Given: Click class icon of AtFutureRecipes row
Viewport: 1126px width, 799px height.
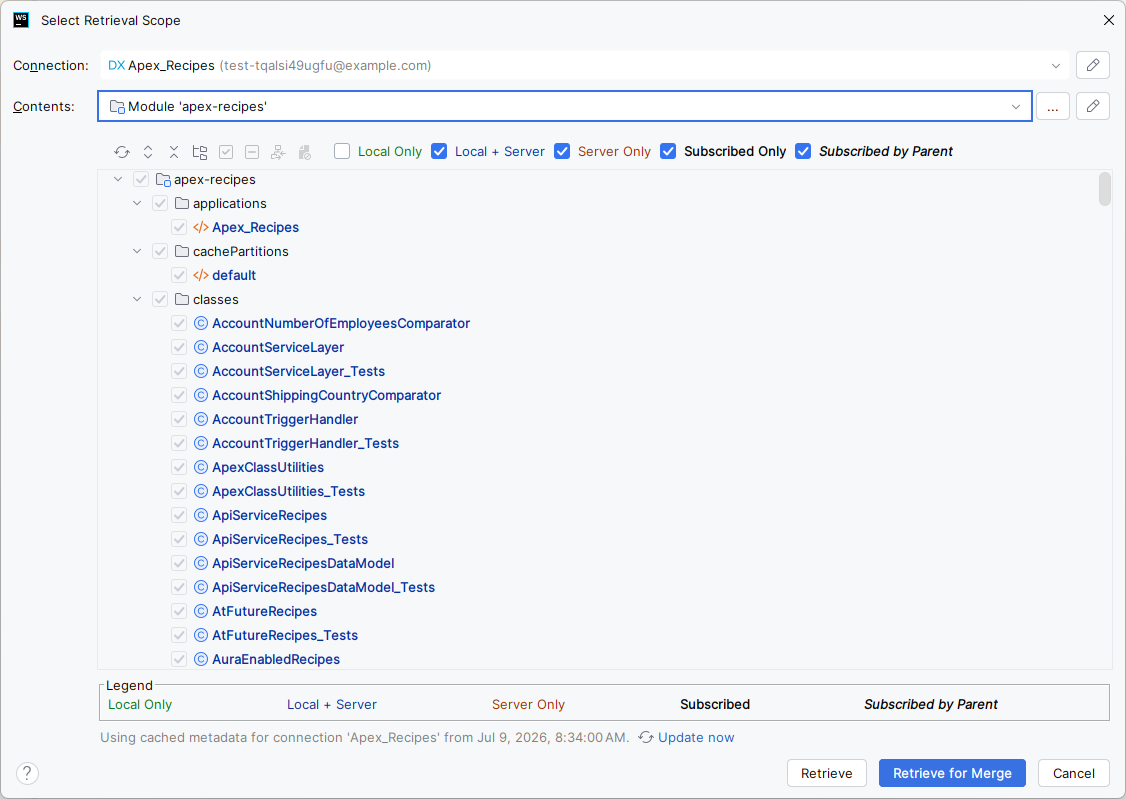Looking at the screenshot, I should click(x=201, y=612).
